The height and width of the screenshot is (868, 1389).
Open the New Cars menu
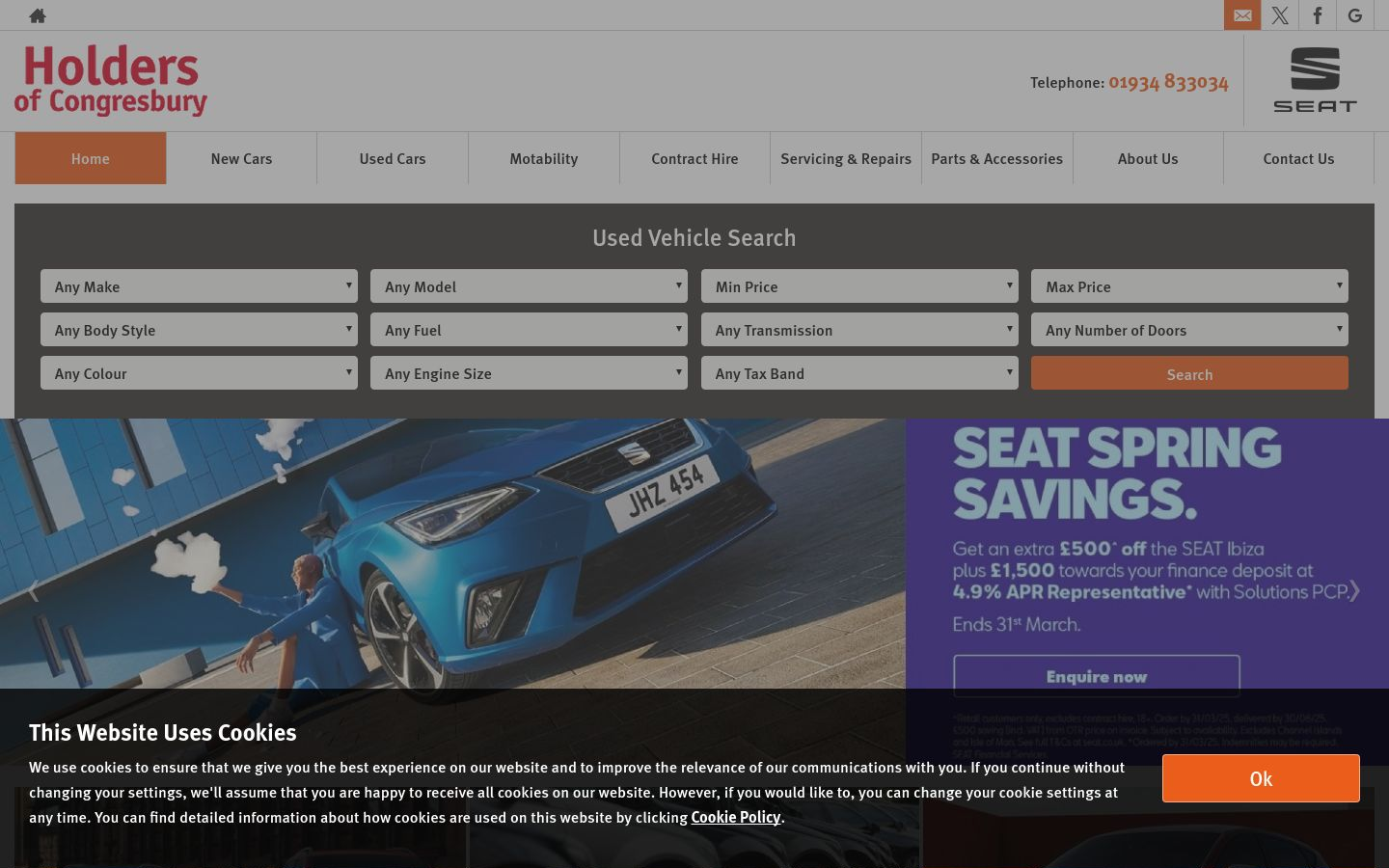pyautogui.click(x=241, y=158)
